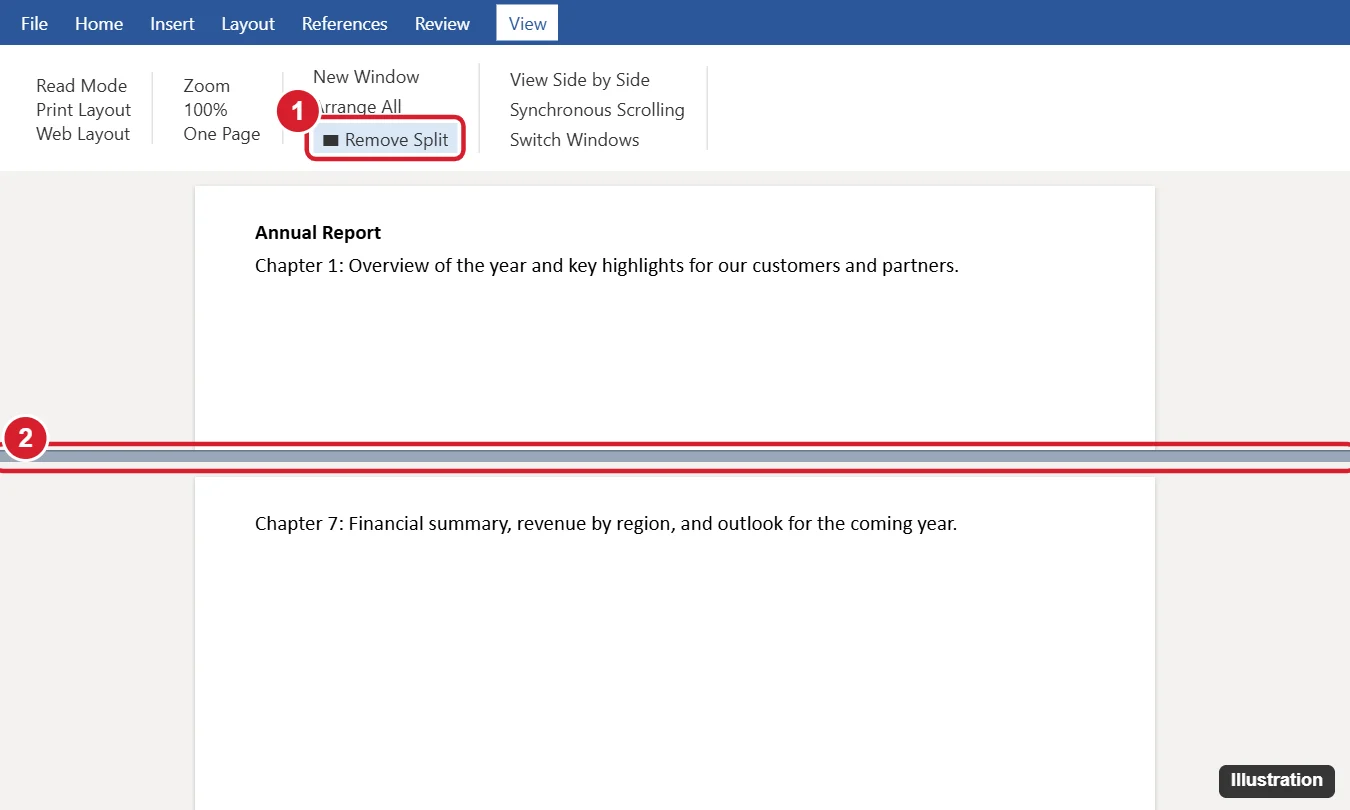The height and width of the screenshot is (810, 1350).
Task: Click the Remove Split button
Action: (x=386, y=140)
